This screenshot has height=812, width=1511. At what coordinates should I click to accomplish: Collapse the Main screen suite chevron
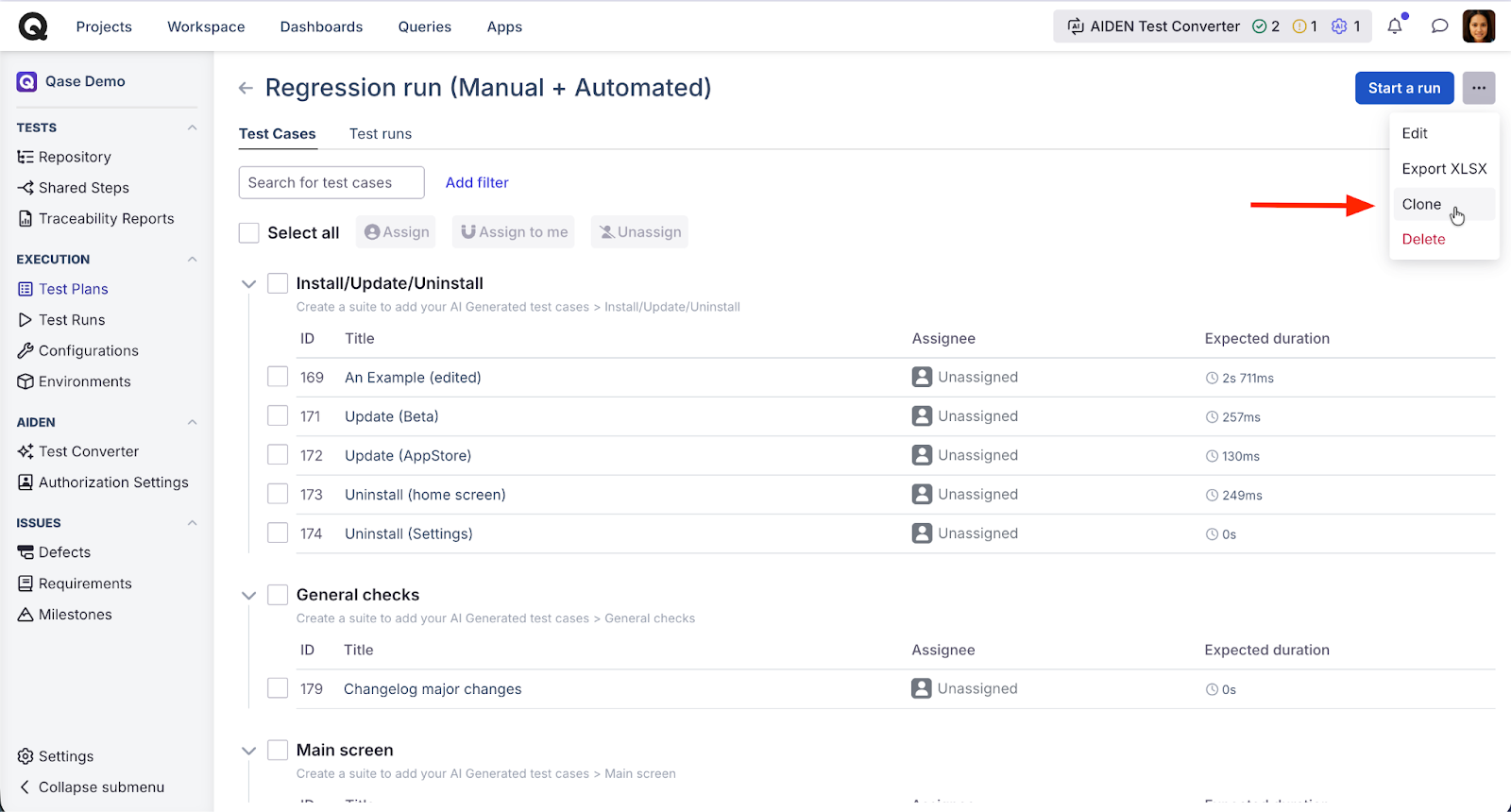point(249,751)
